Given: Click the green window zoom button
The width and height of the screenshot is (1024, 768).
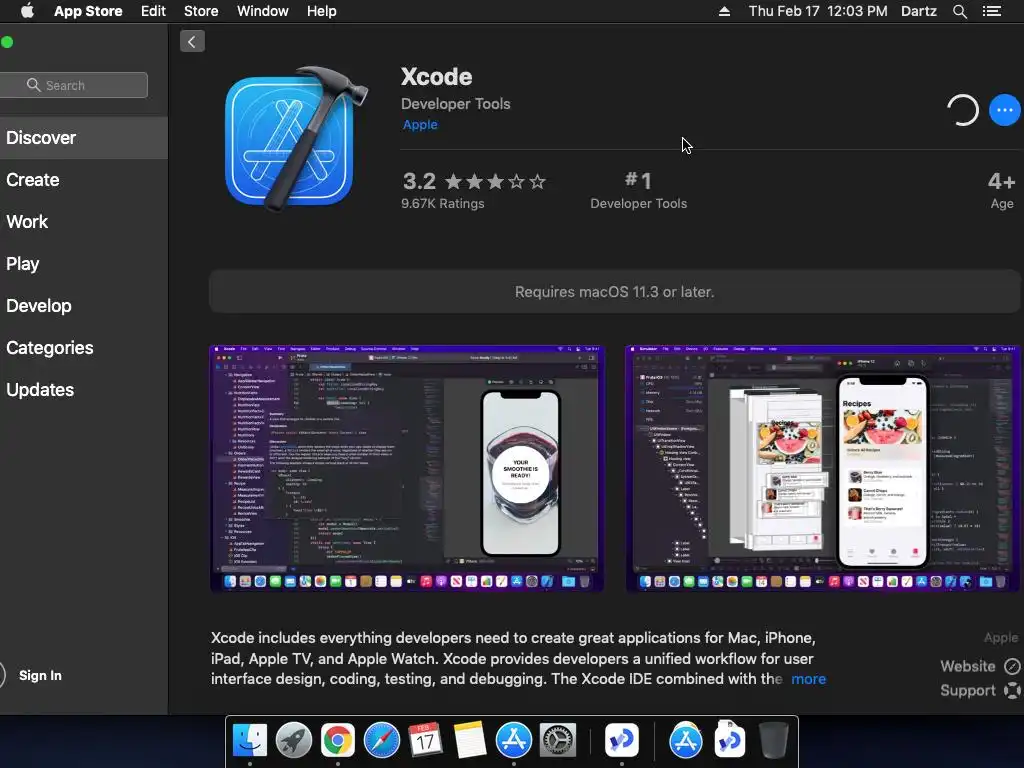Looking at the screenshot, I should coord(7,42).
